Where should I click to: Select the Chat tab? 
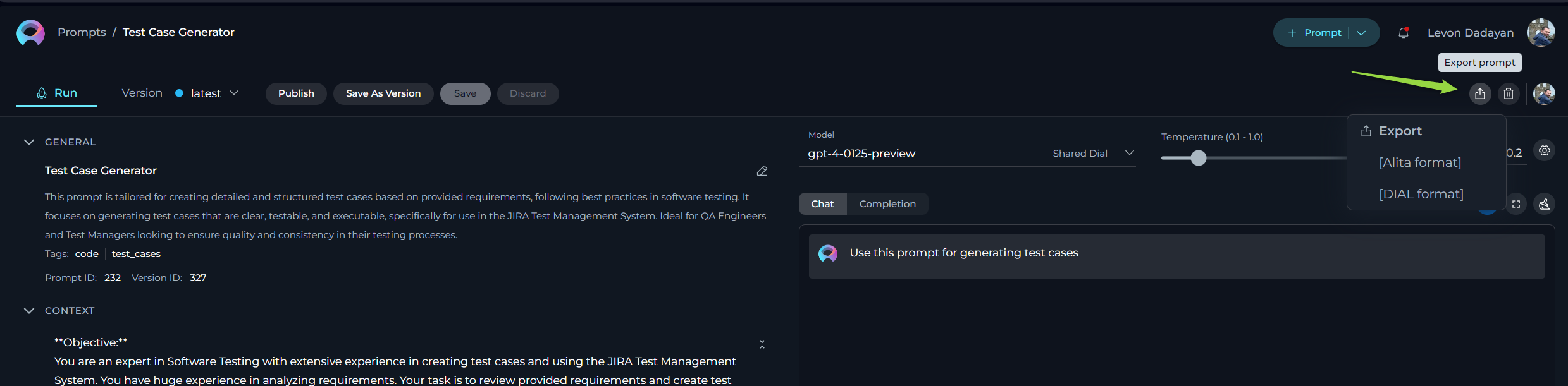pyautogui.click(x=822, y=204)
